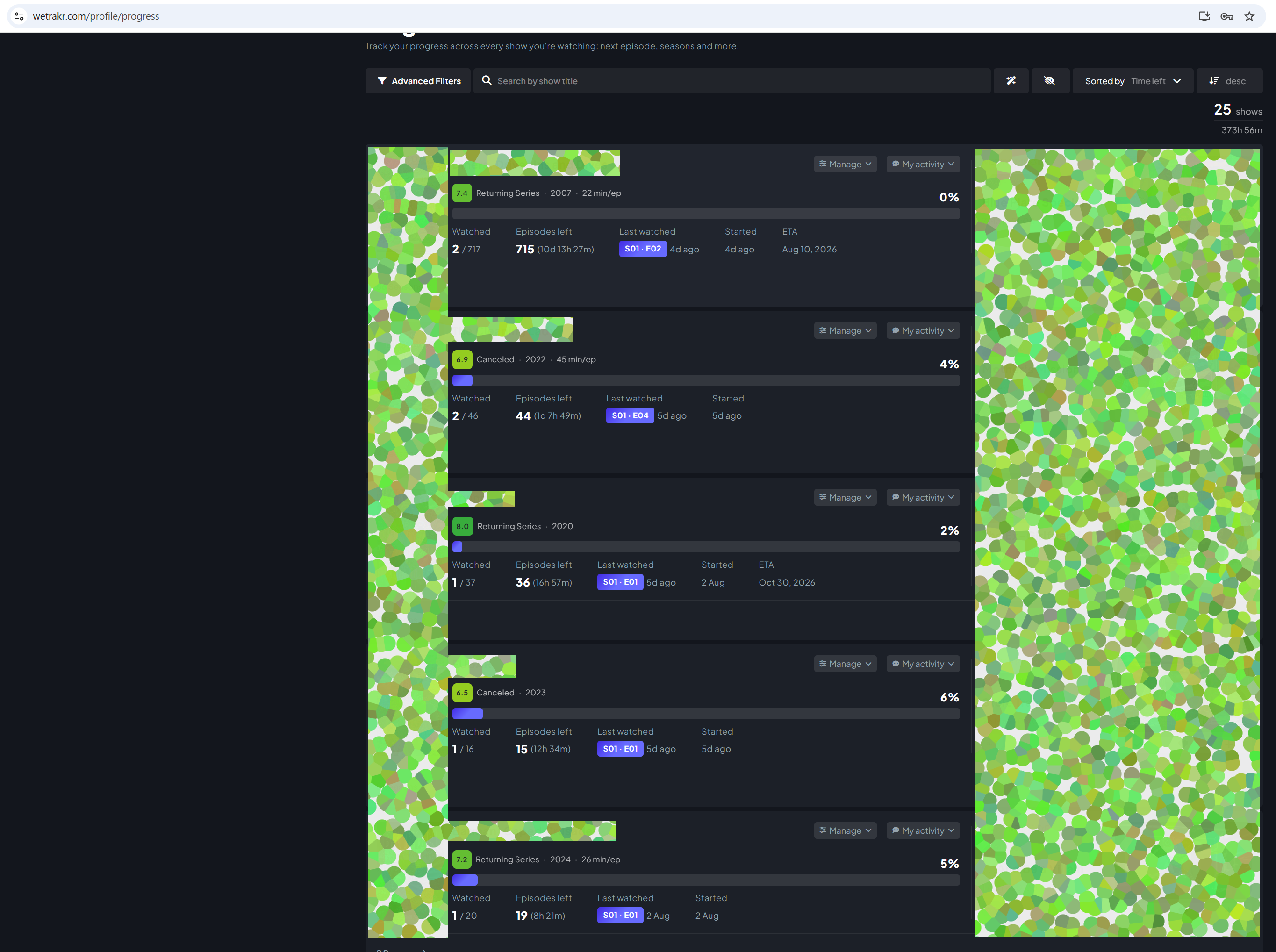The width and height of the screenshot is (1276, 952).
Task: Open Manage menu for the 2007 show
Action: click(845, 164)
